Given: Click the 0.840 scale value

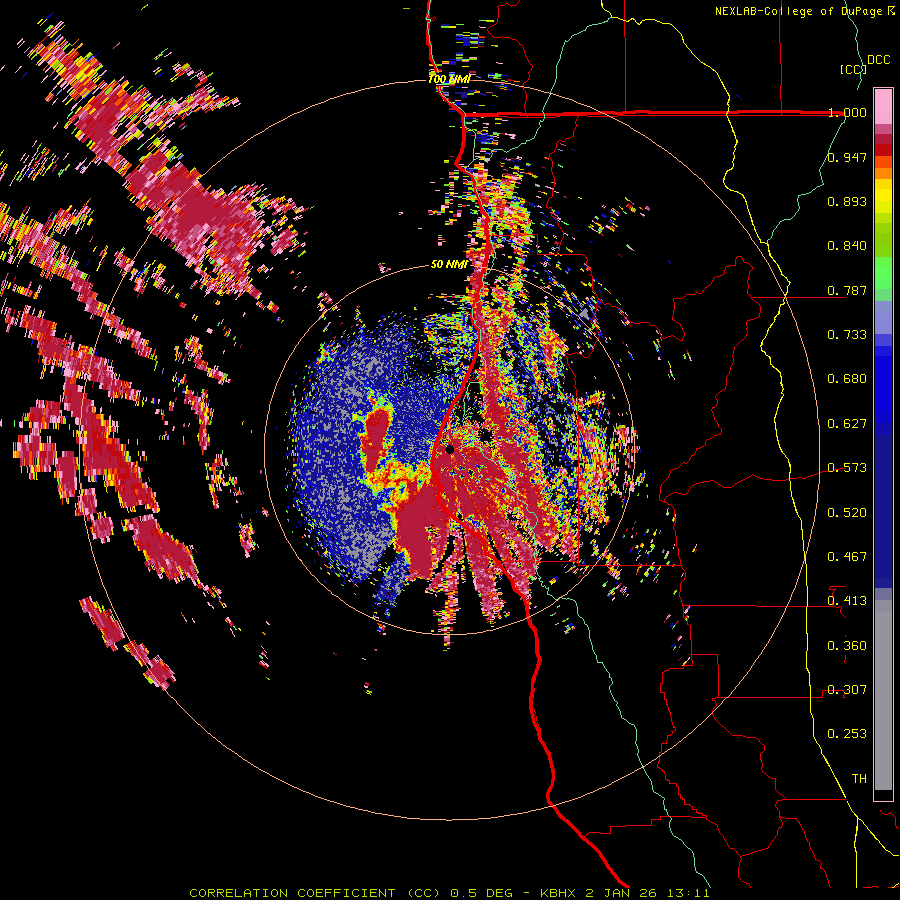Looking at the screenshot, I should click(847, 246).
